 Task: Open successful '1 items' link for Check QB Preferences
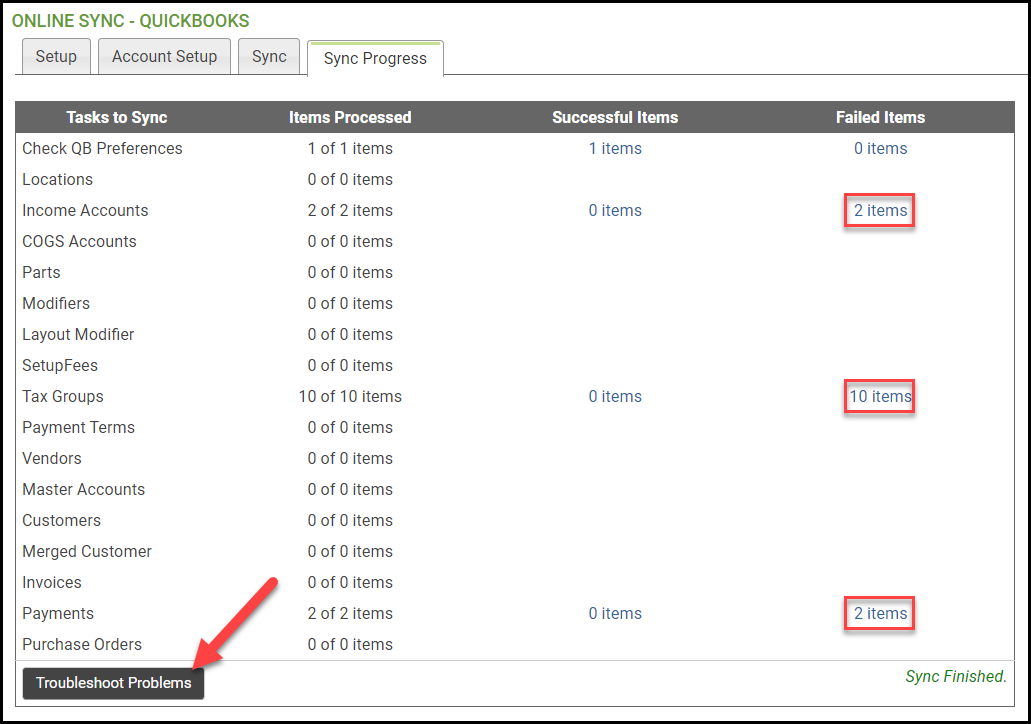(615, 149)
